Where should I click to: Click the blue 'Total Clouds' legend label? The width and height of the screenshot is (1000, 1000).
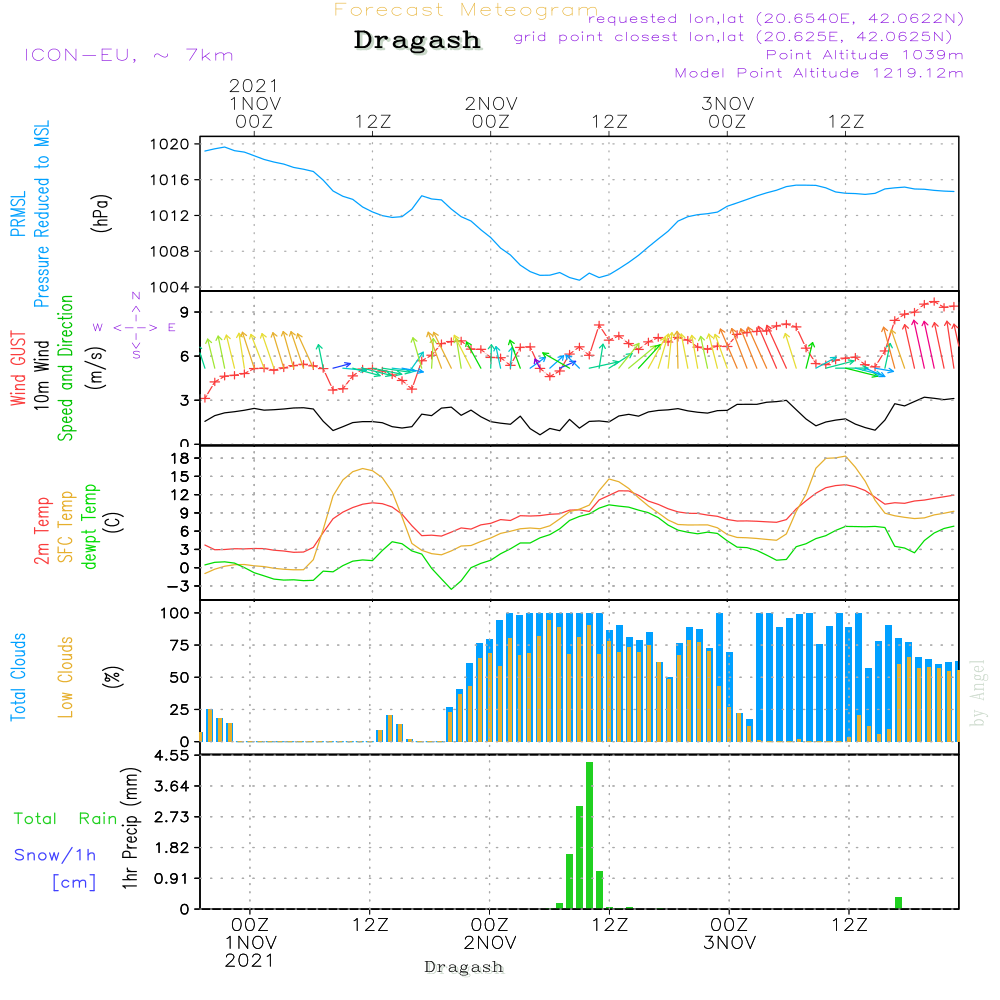click(18, 677)
